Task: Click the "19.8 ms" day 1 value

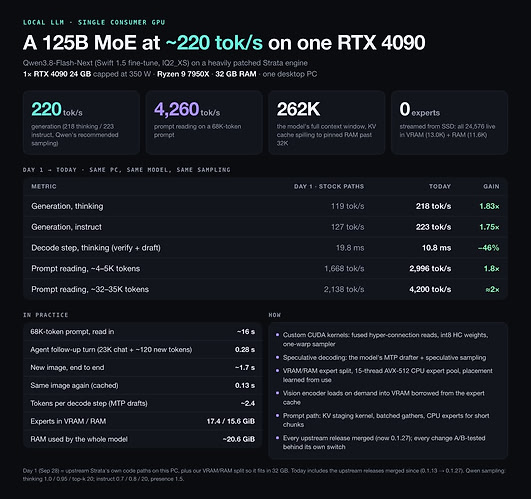Action: point(350,248)
